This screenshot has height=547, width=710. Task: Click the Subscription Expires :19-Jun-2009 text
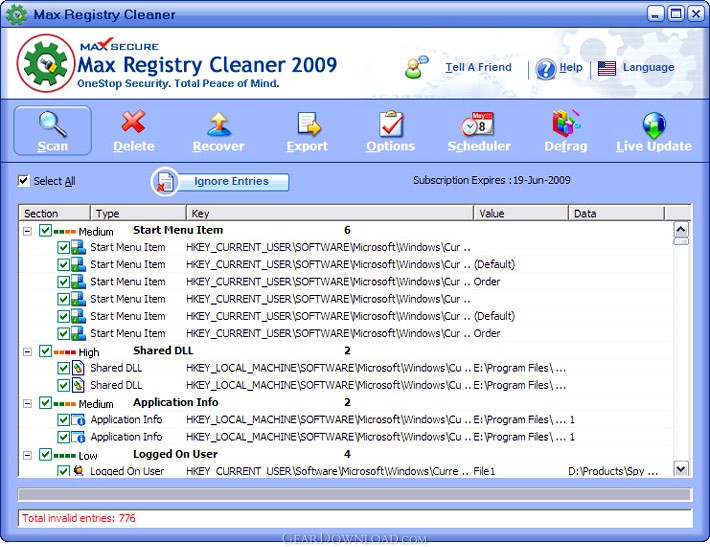(491, 180)
